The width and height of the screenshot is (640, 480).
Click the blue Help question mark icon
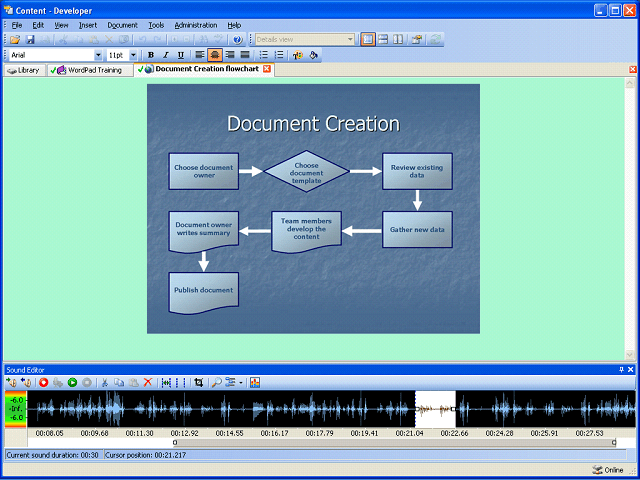coord(238,39)
